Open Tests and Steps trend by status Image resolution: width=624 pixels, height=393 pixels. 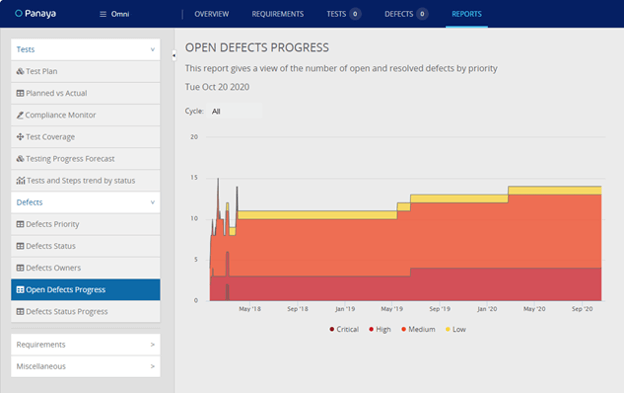click(x=86, y=181)
